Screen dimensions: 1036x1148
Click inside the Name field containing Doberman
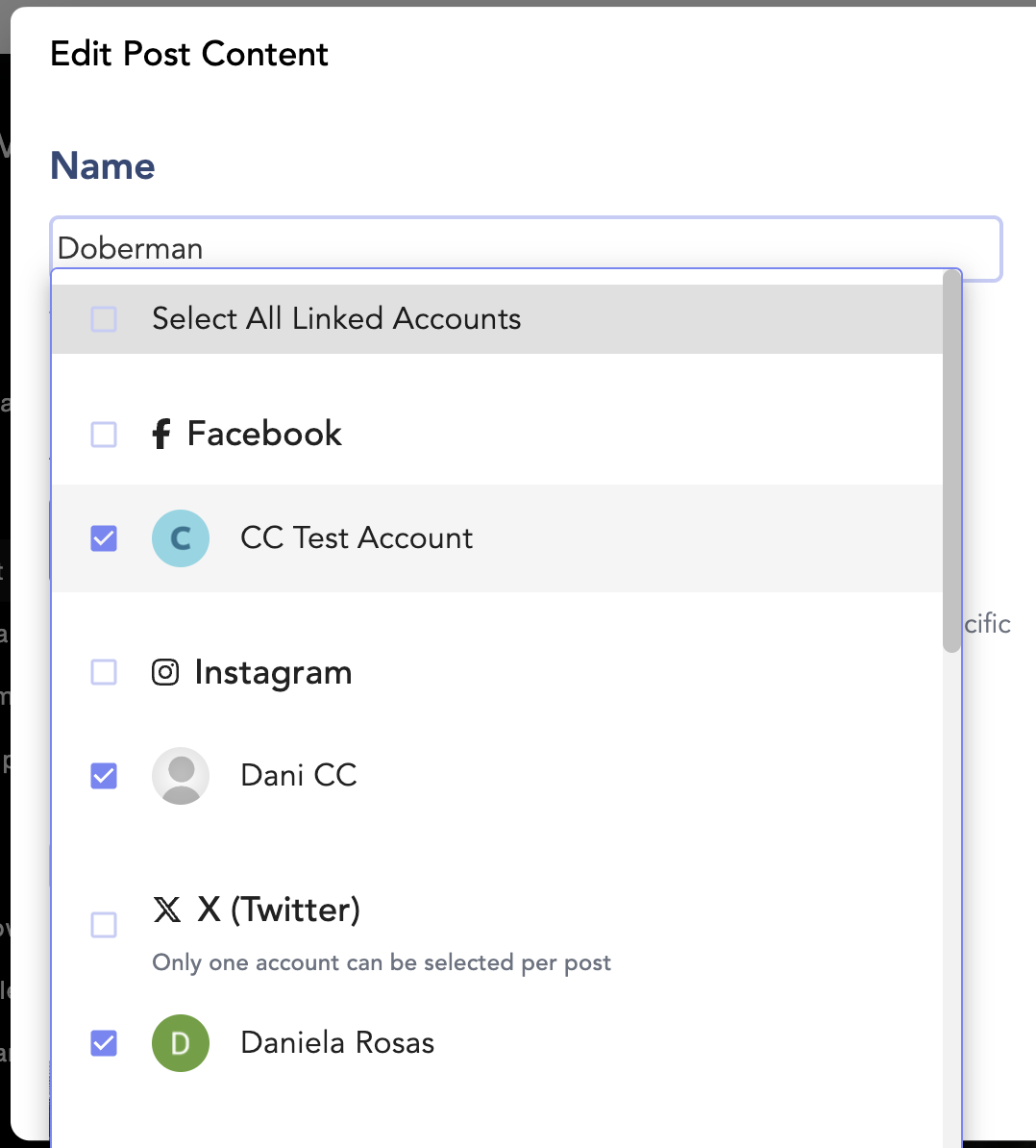526,248
